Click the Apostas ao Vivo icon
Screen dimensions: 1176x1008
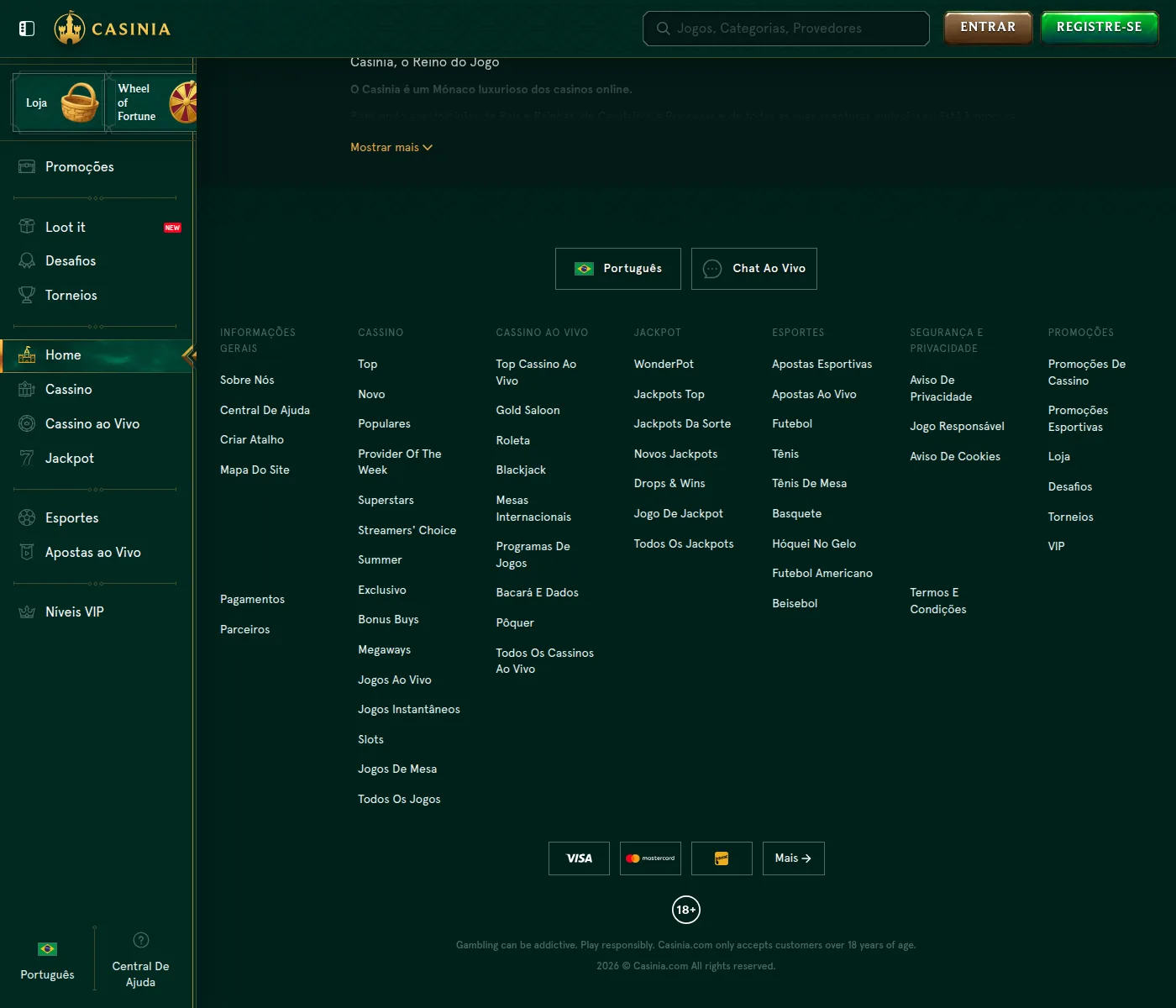coord(27,552)
